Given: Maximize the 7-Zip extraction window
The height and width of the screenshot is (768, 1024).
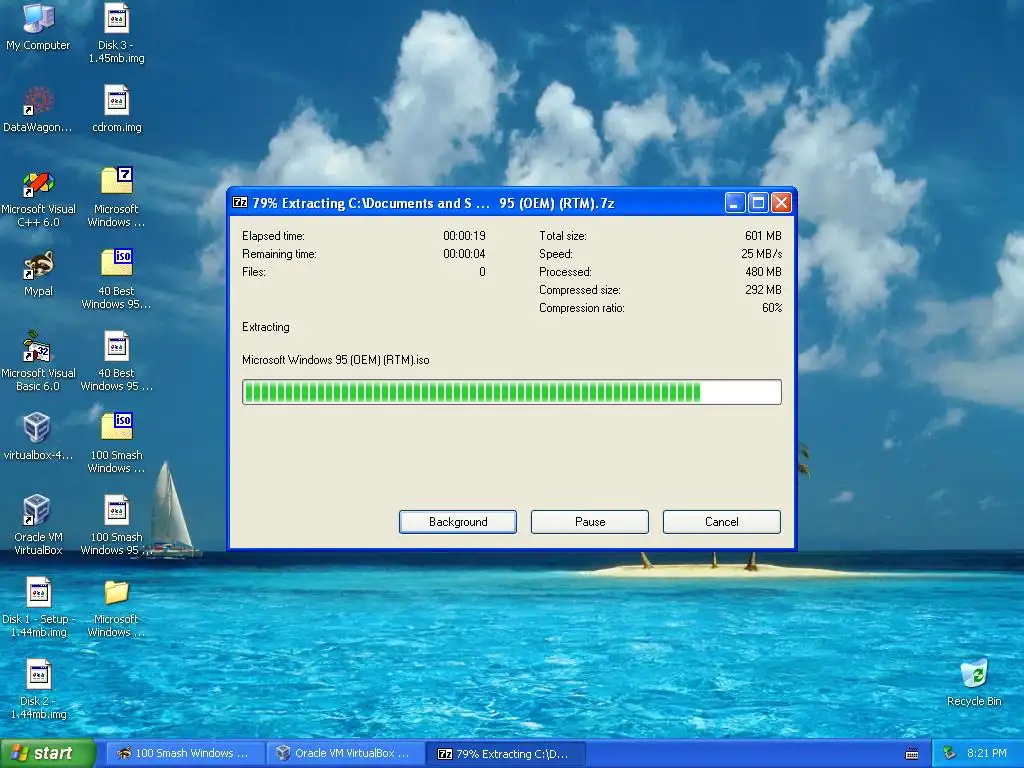Looking at the screenshot, I should 758,203.
